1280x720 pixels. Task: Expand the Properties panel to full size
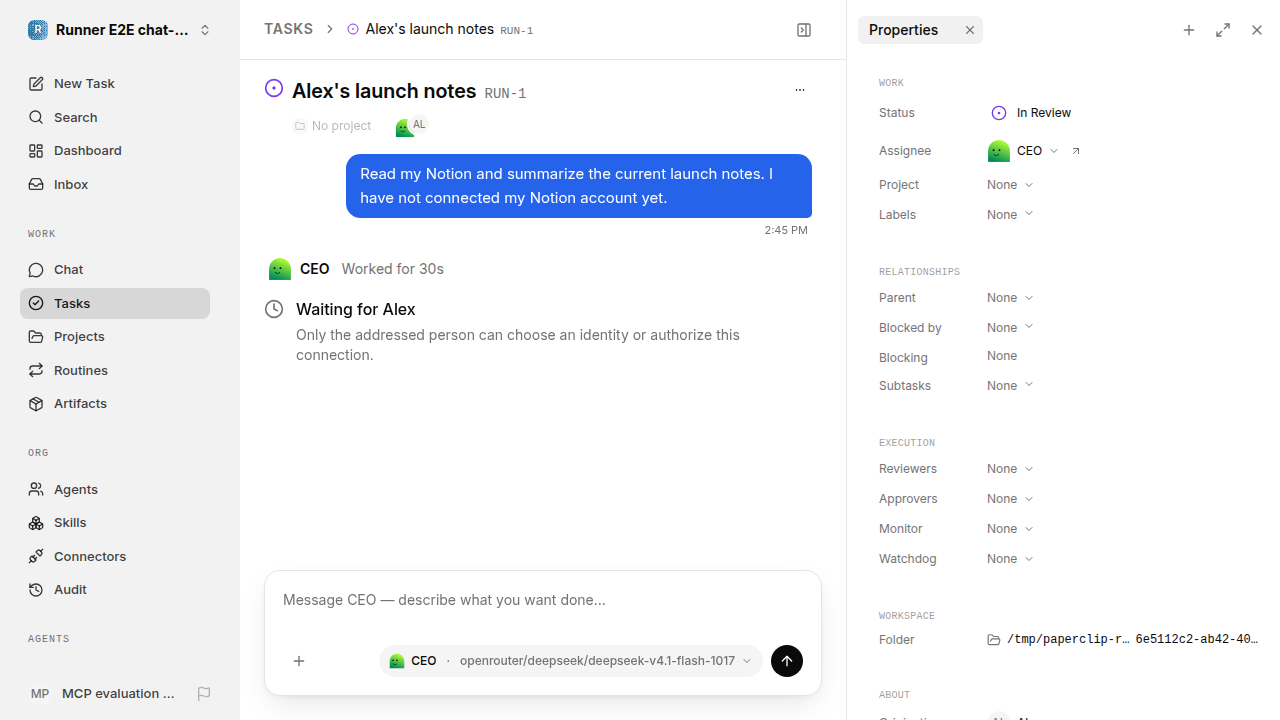[x=1223, y=30]
